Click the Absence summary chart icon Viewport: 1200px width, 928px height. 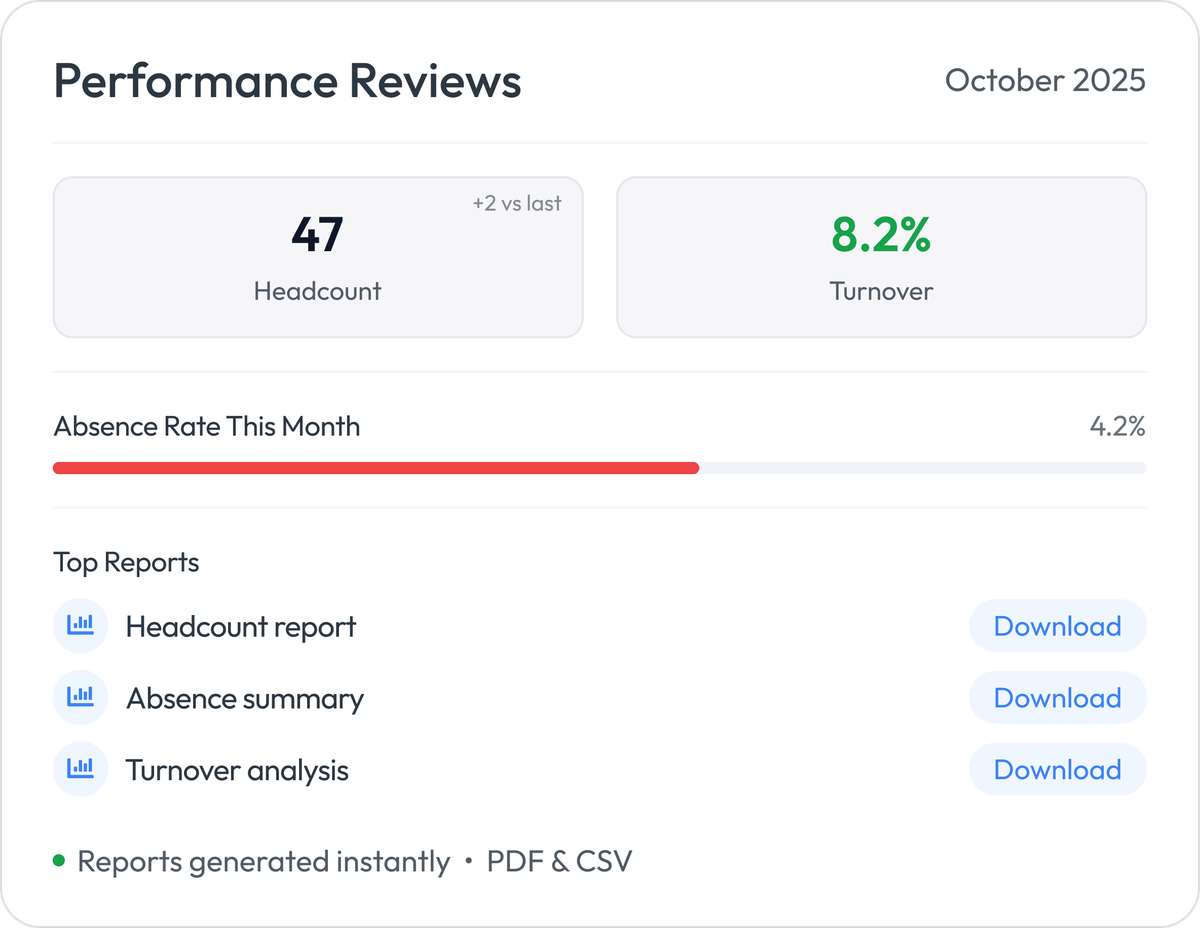[80, 697]
